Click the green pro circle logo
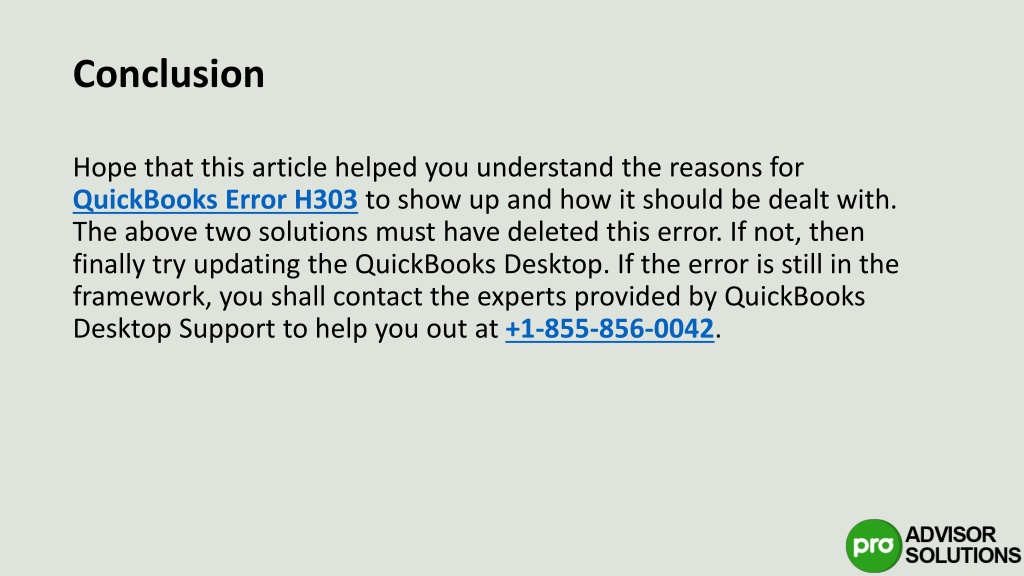1024x576 pixels. point(873,546)
